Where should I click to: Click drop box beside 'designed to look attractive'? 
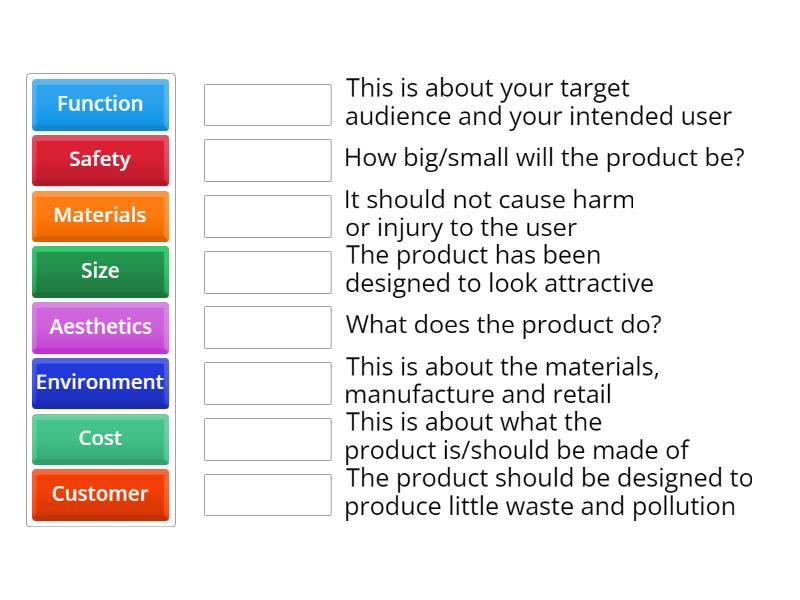point(267,271)
